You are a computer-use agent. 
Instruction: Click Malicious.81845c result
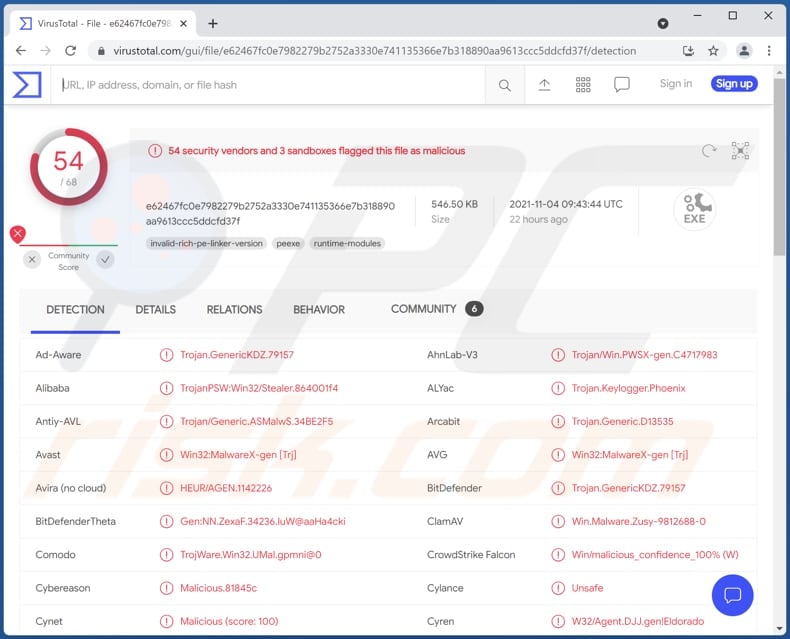tap(218, 588)
